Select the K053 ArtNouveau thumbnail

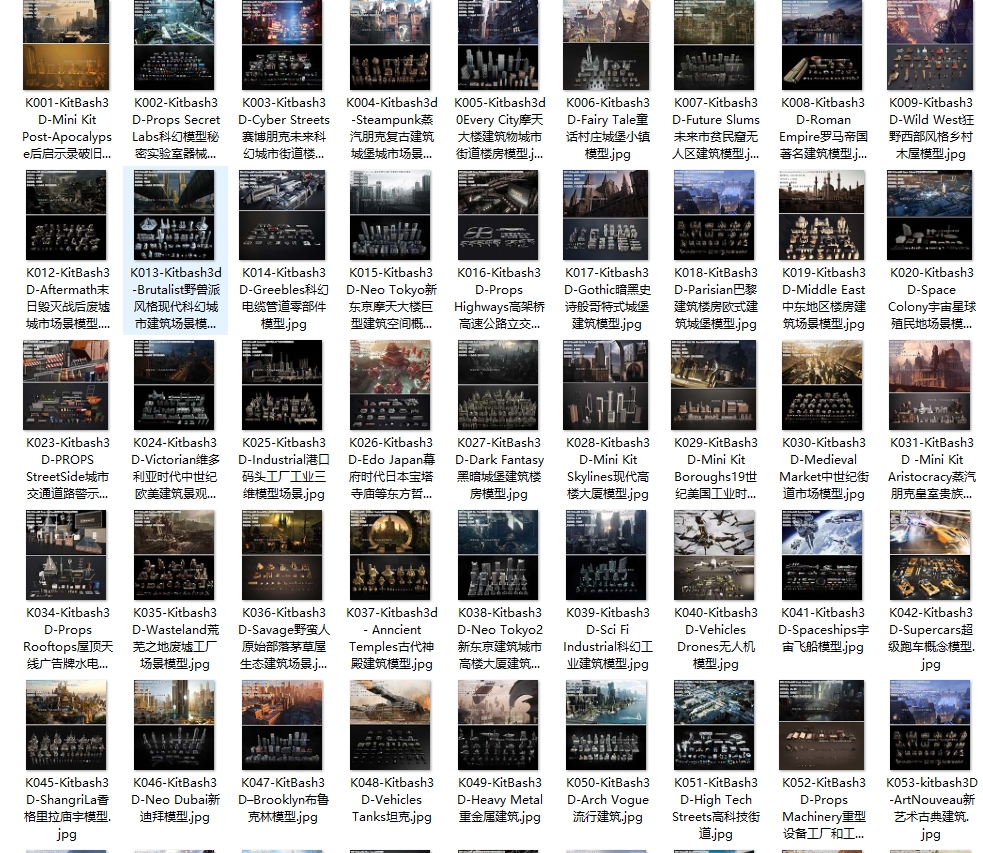click(930, 725)
